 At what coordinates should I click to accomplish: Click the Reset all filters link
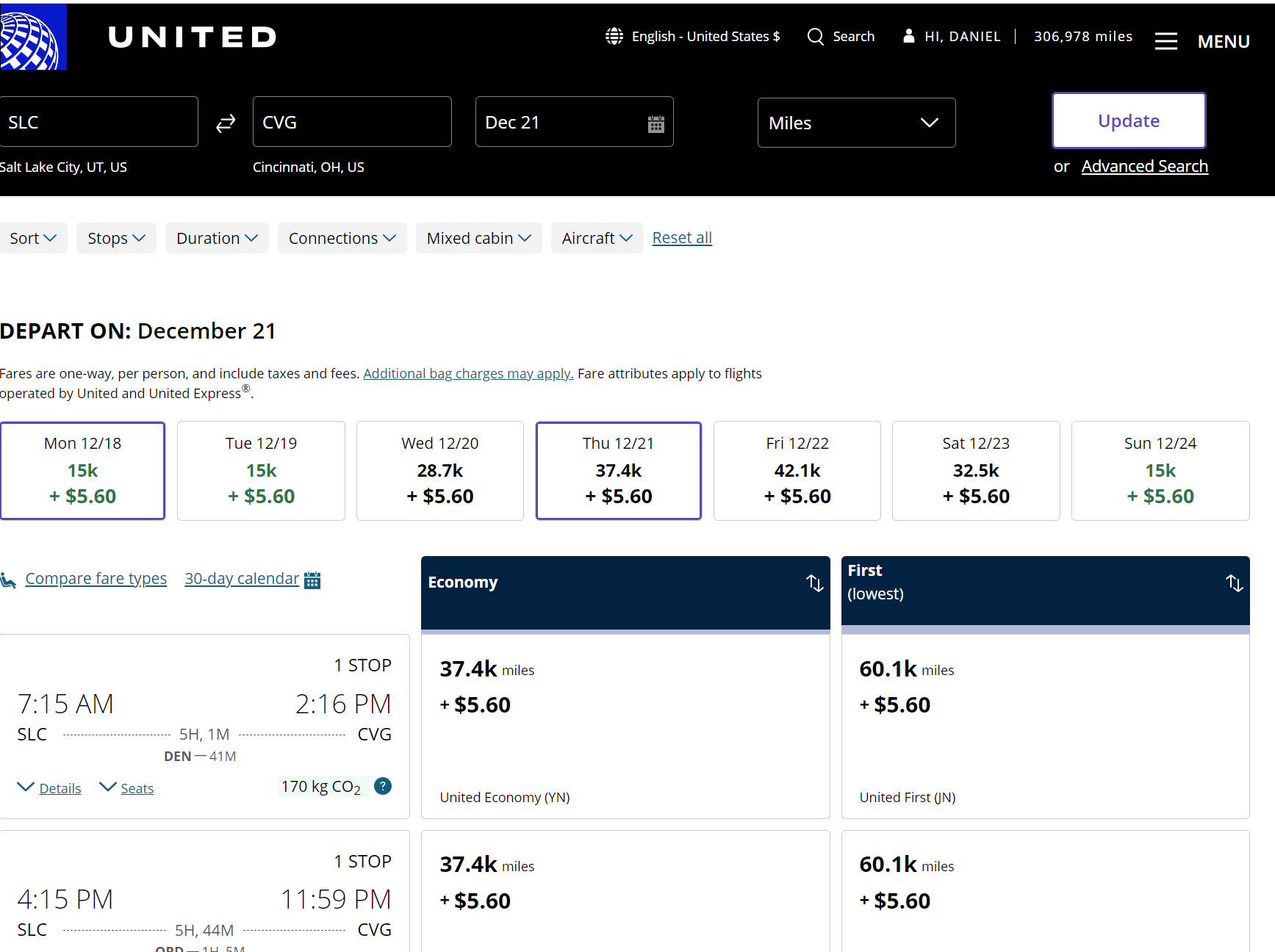click(x=681, y=238)
